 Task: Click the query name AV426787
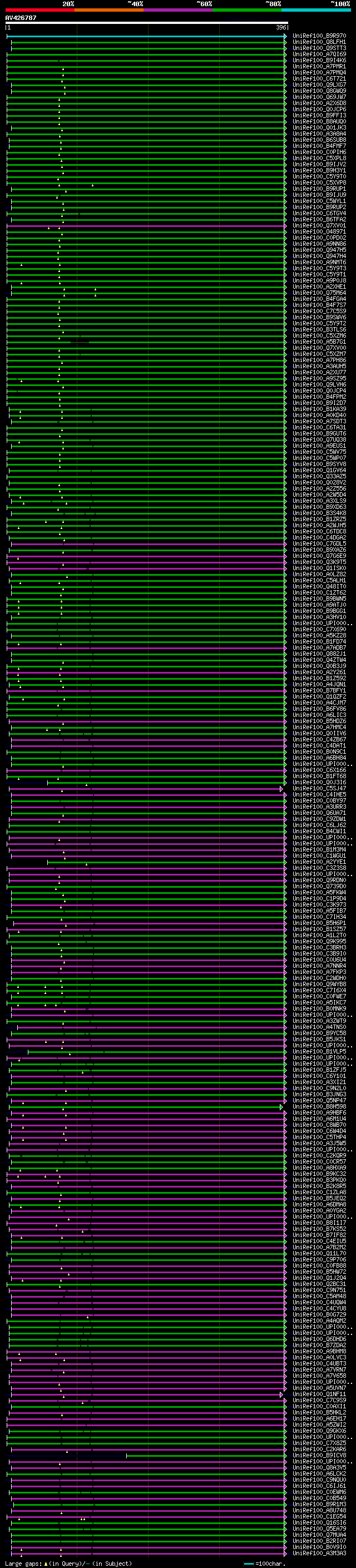tap(21, 18)
